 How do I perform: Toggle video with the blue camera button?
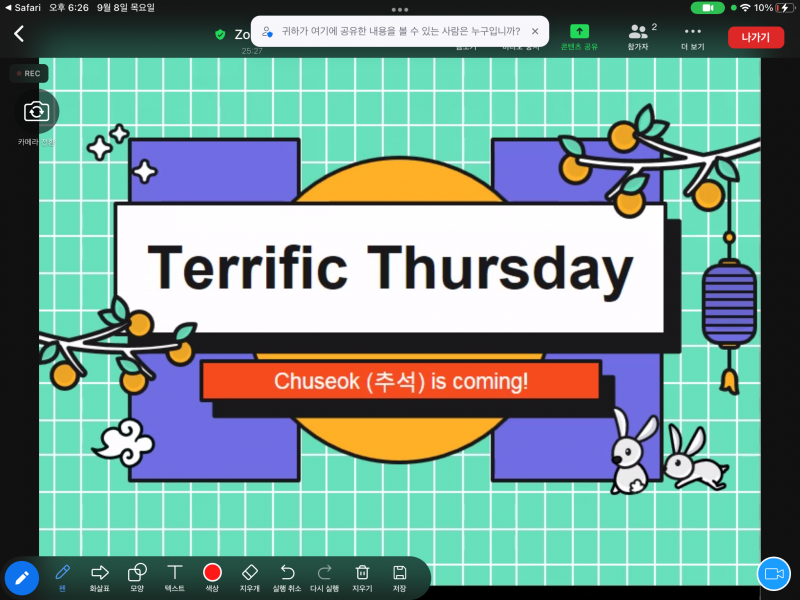click(x=773, y=573)
